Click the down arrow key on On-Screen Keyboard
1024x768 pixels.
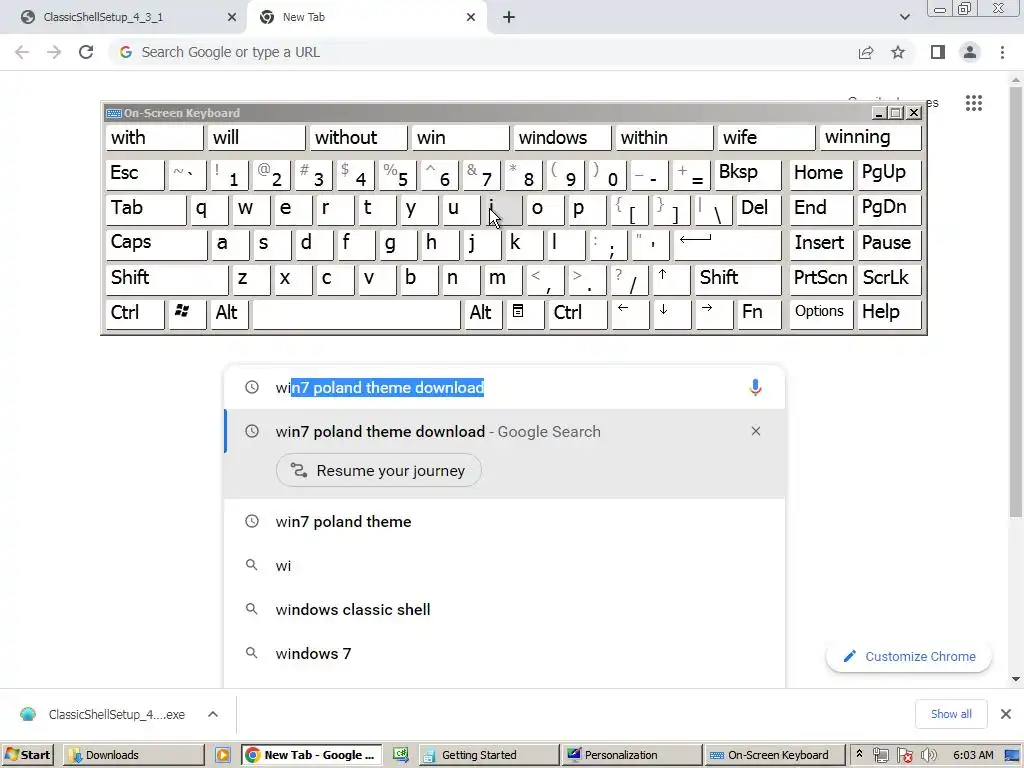[671, 314]
